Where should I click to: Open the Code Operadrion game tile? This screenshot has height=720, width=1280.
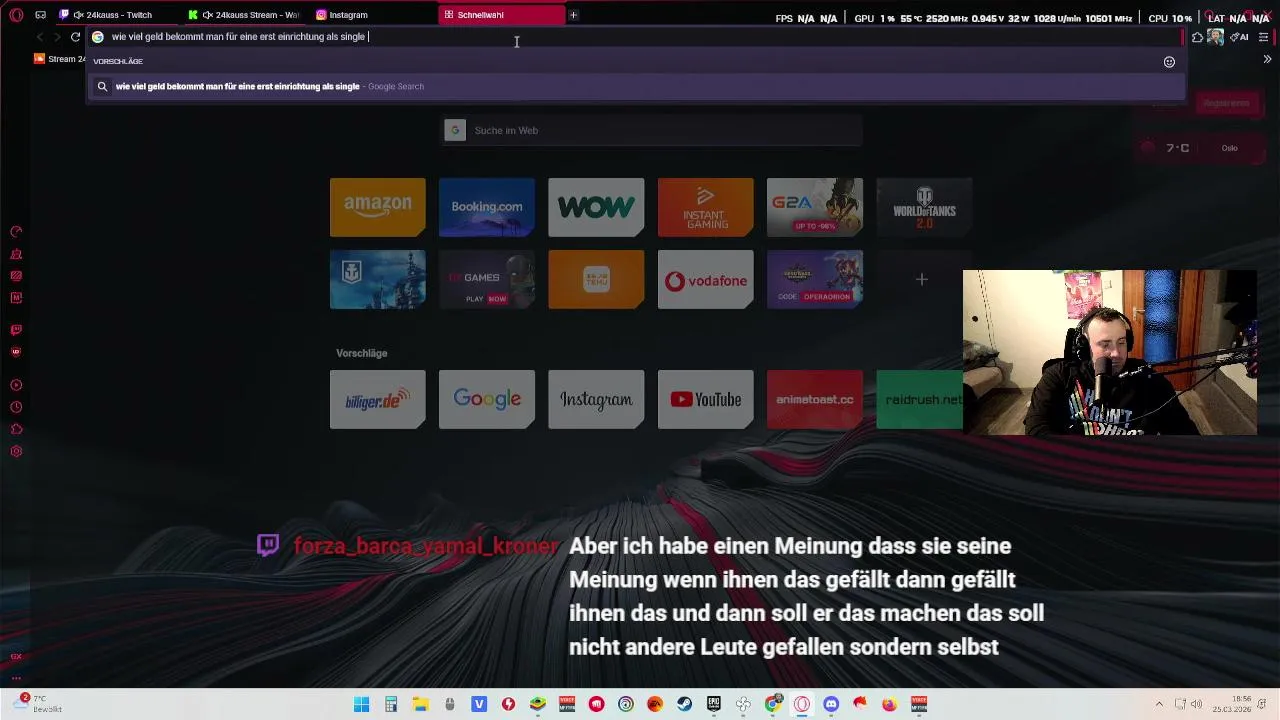(815, 280)
